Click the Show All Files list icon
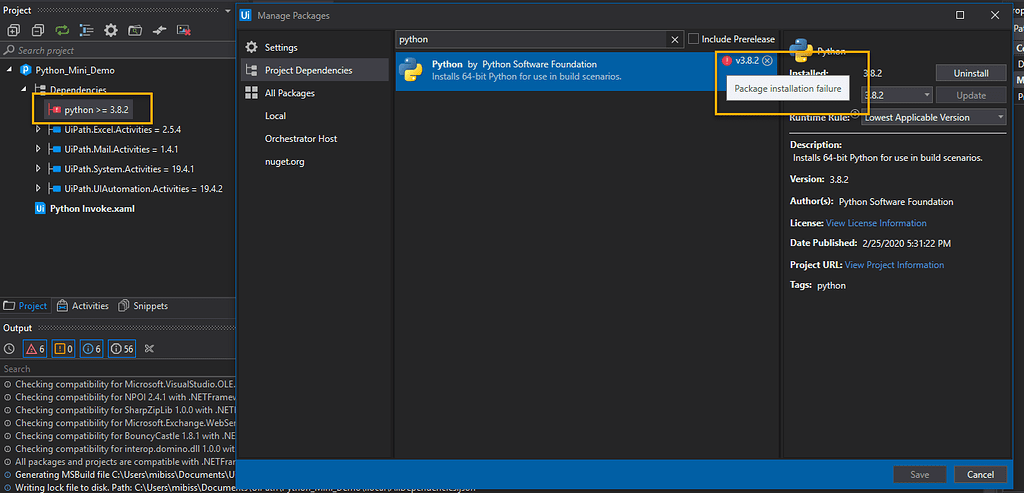This screenshot has height=493, width=1024. (86, 30)
